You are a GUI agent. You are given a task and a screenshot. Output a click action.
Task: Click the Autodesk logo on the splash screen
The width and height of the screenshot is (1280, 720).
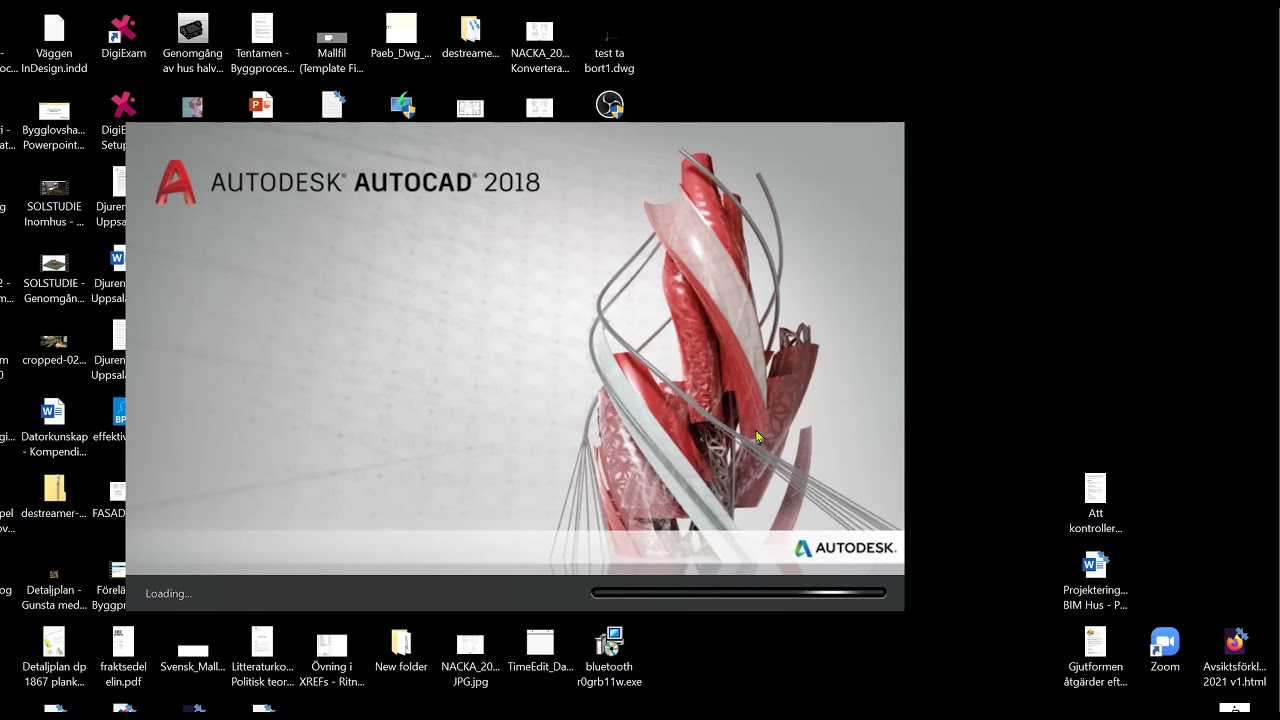click(845, 548)
